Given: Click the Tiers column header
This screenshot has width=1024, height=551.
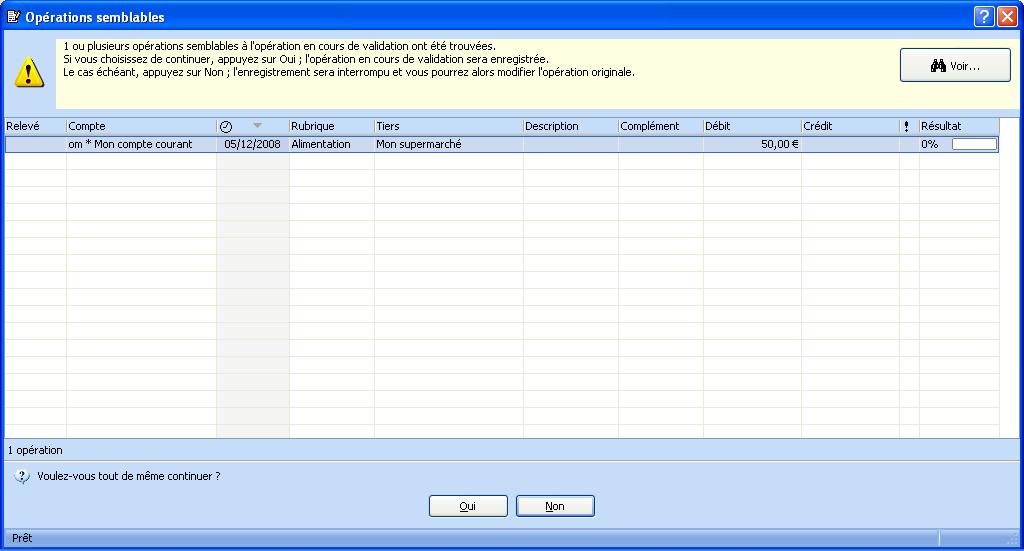Looking at the screenshot, I should (447, 127).
